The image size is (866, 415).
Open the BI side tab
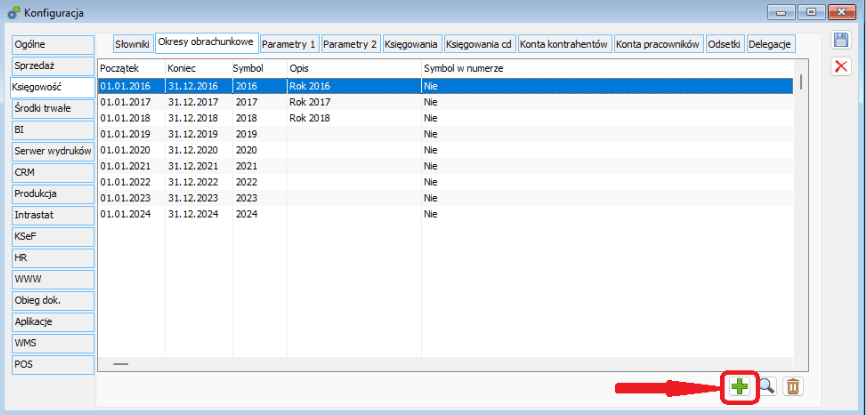pyautogui.click(x=52, y=130)
